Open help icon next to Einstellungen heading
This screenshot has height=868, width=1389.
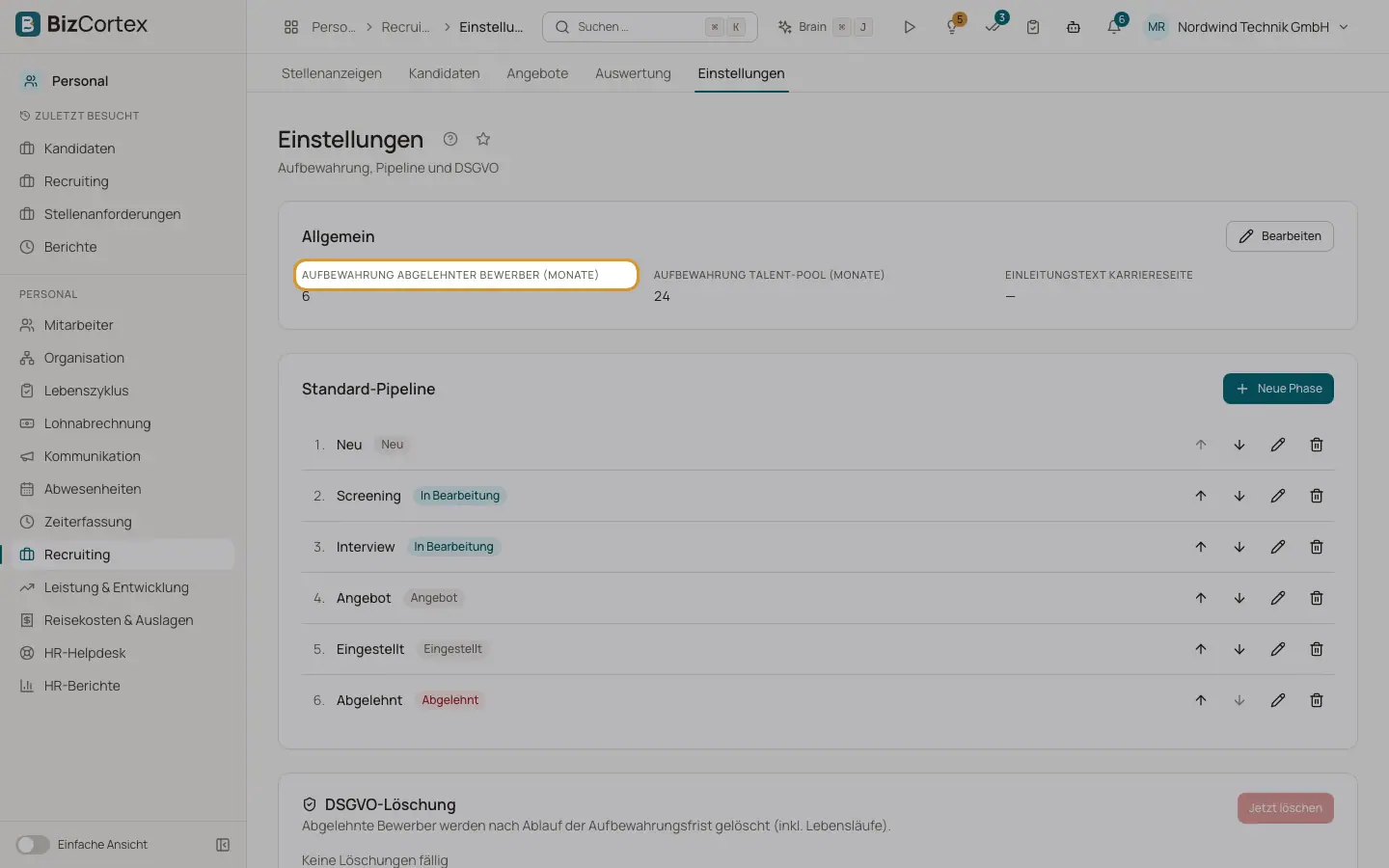[450, 139]
